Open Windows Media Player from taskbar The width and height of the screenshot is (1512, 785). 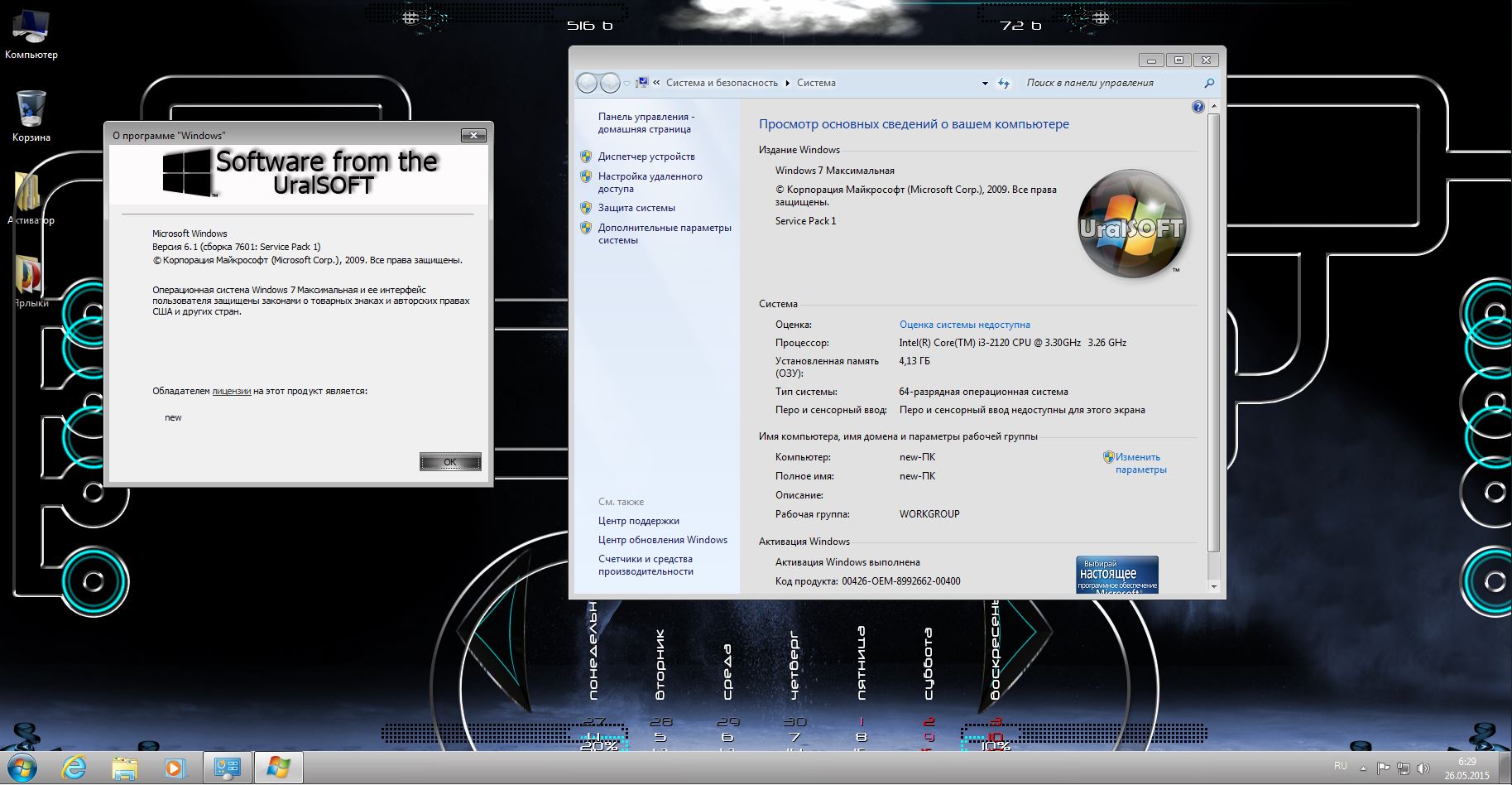click(x=175, y=768)
